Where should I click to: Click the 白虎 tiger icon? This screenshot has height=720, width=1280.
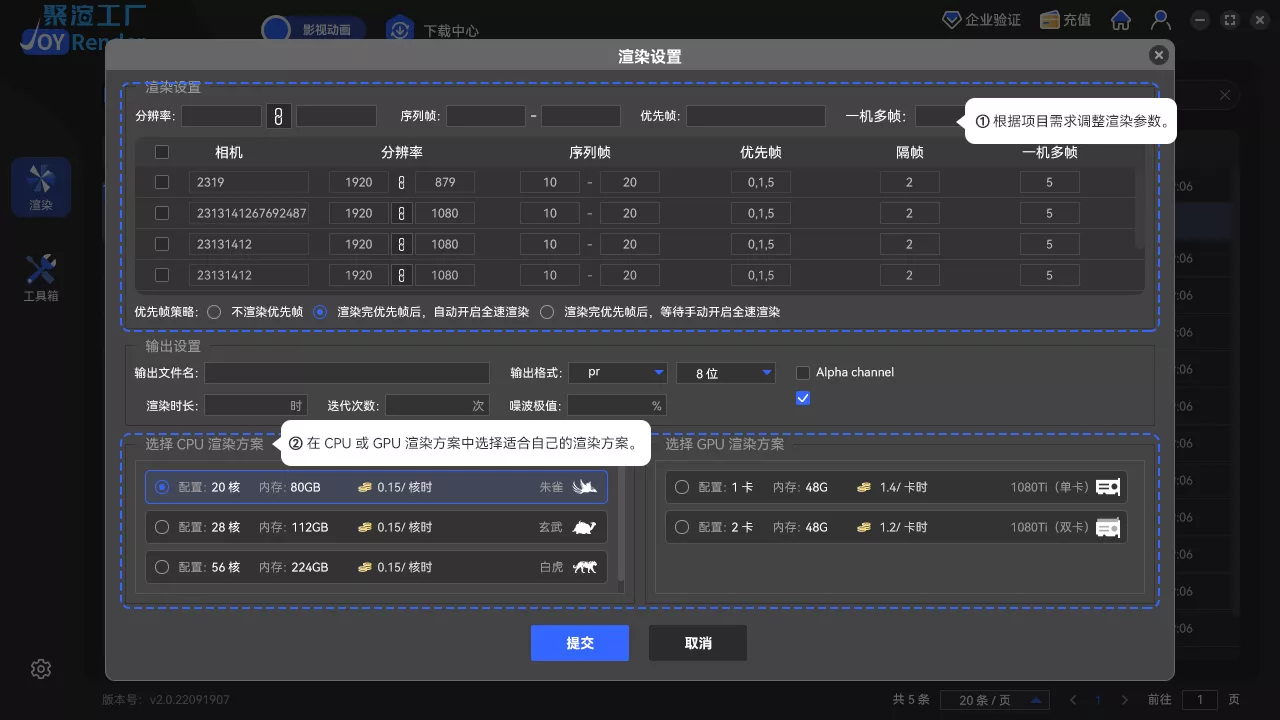coord(584,567)
